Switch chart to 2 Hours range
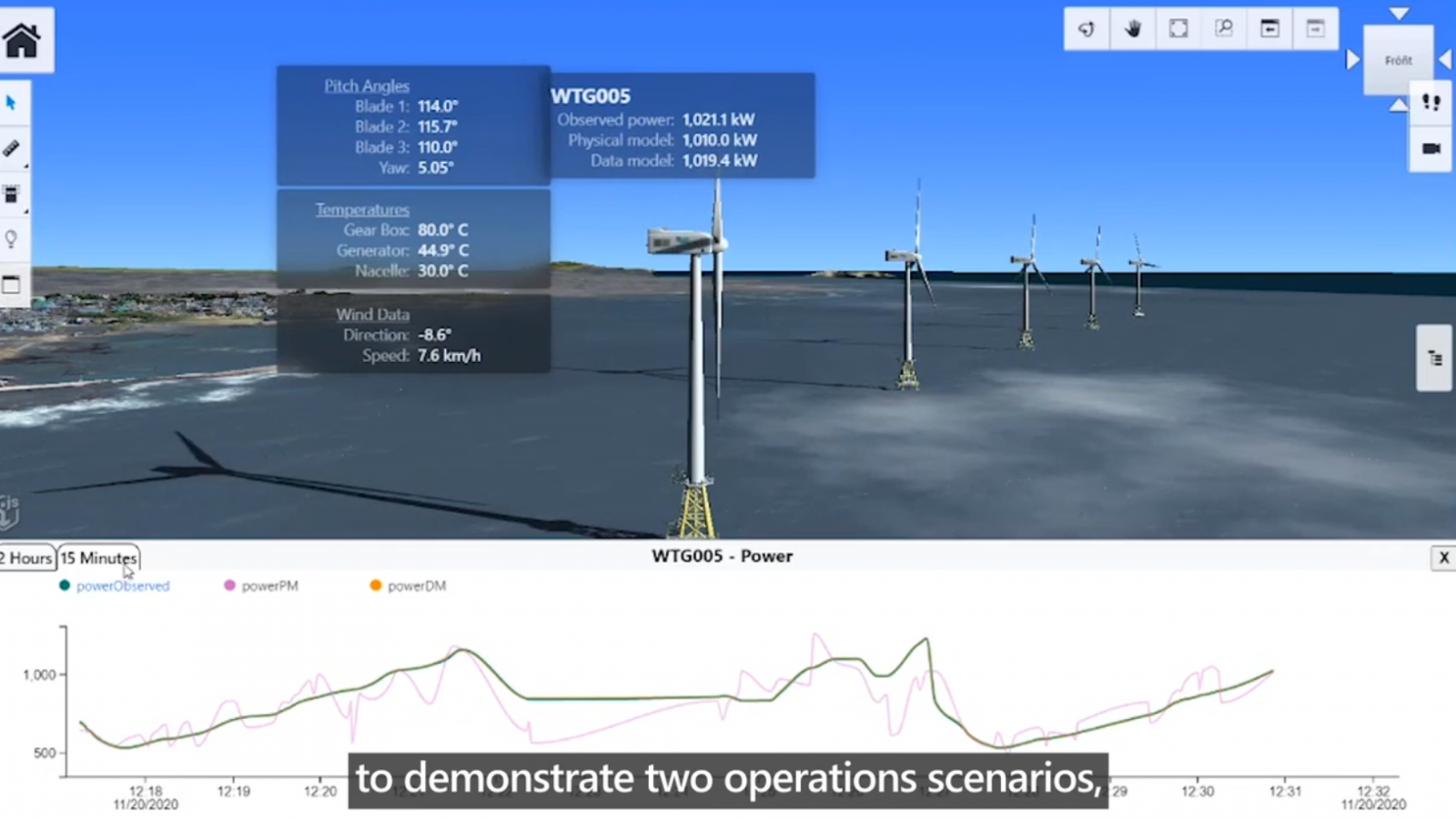 [27, 559]
